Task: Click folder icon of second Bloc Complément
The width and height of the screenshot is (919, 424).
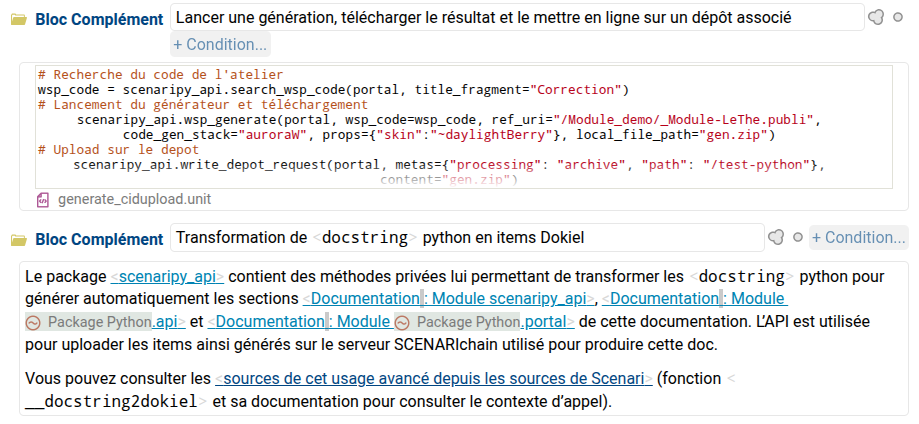Action: 18,239
